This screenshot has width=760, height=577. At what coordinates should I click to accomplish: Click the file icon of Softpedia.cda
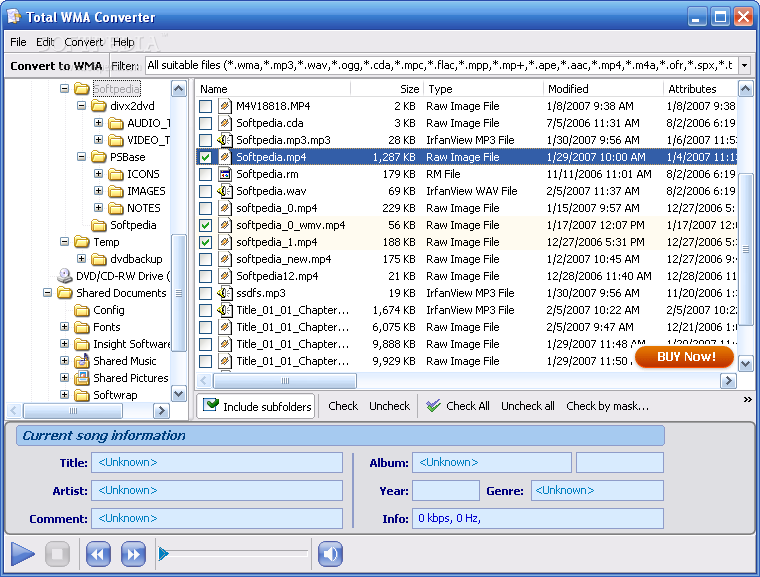click(x=224, y=123)
